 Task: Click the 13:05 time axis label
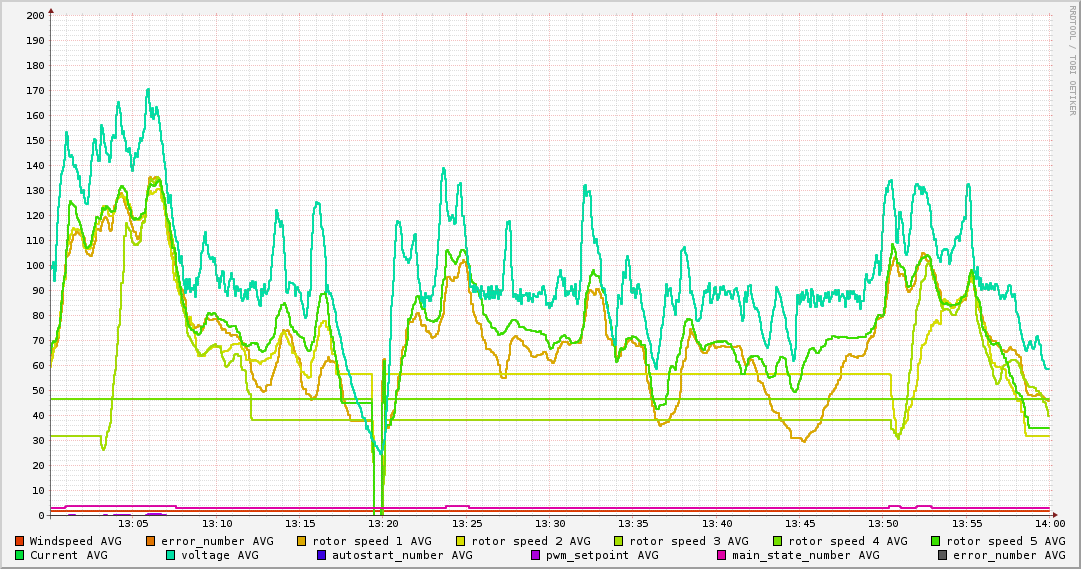pos(134,524)
